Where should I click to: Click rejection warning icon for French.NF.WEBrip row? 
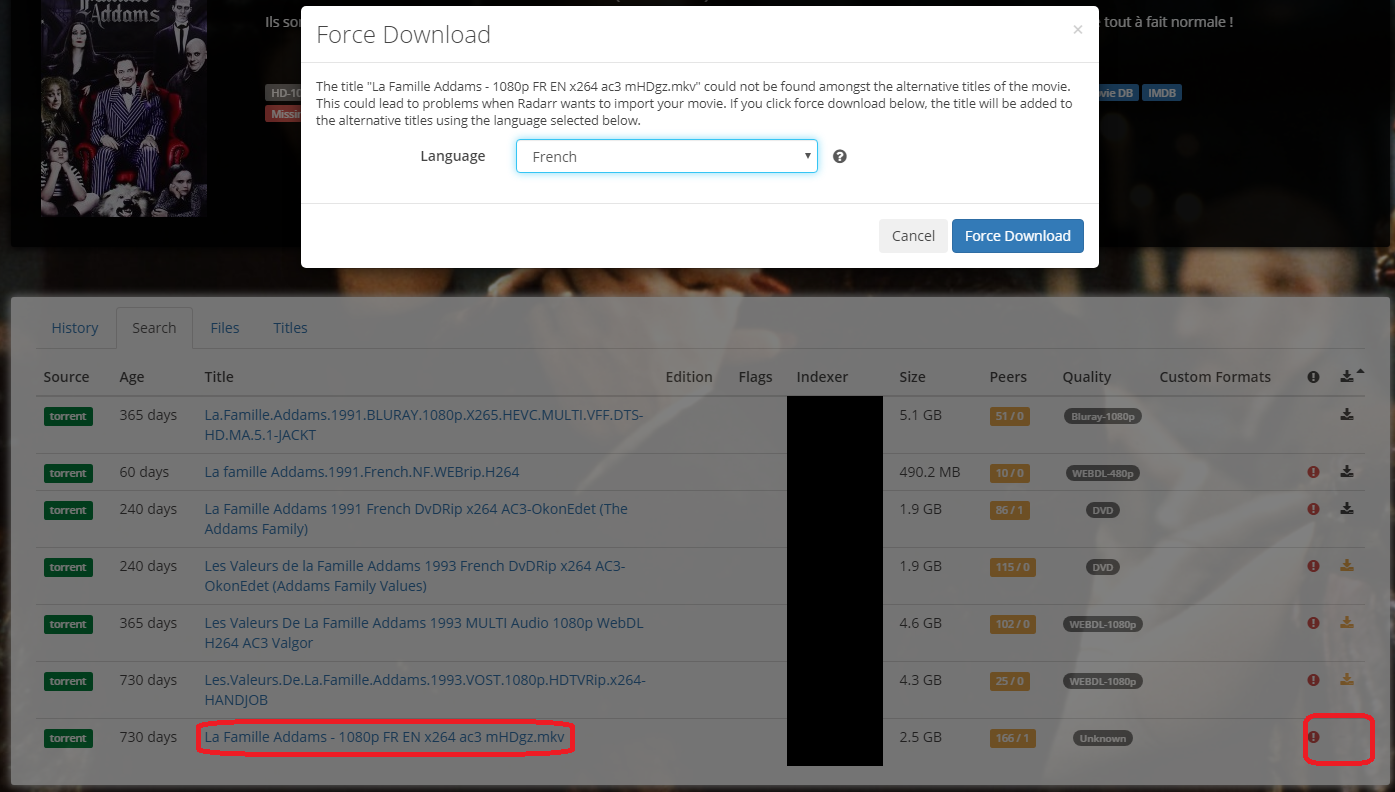coord(1314,472)
